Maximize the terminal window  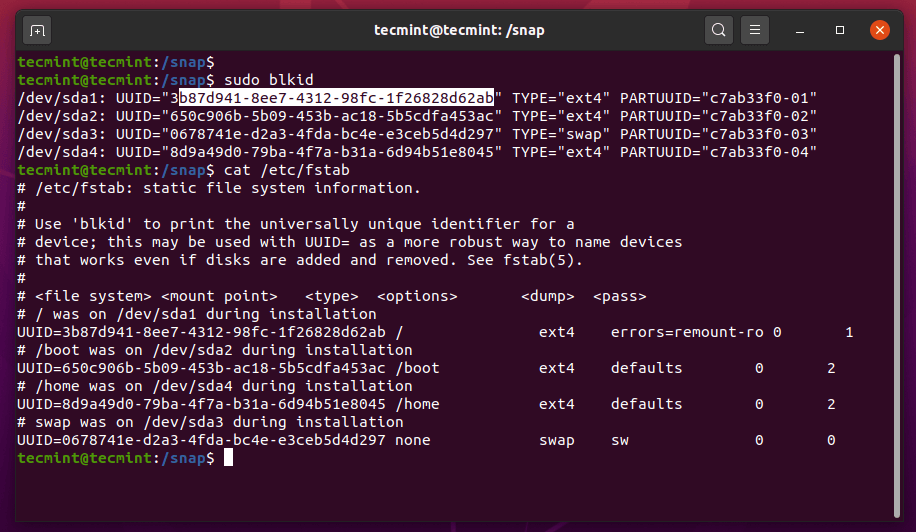pyautogui.click(x=840, y=30)
